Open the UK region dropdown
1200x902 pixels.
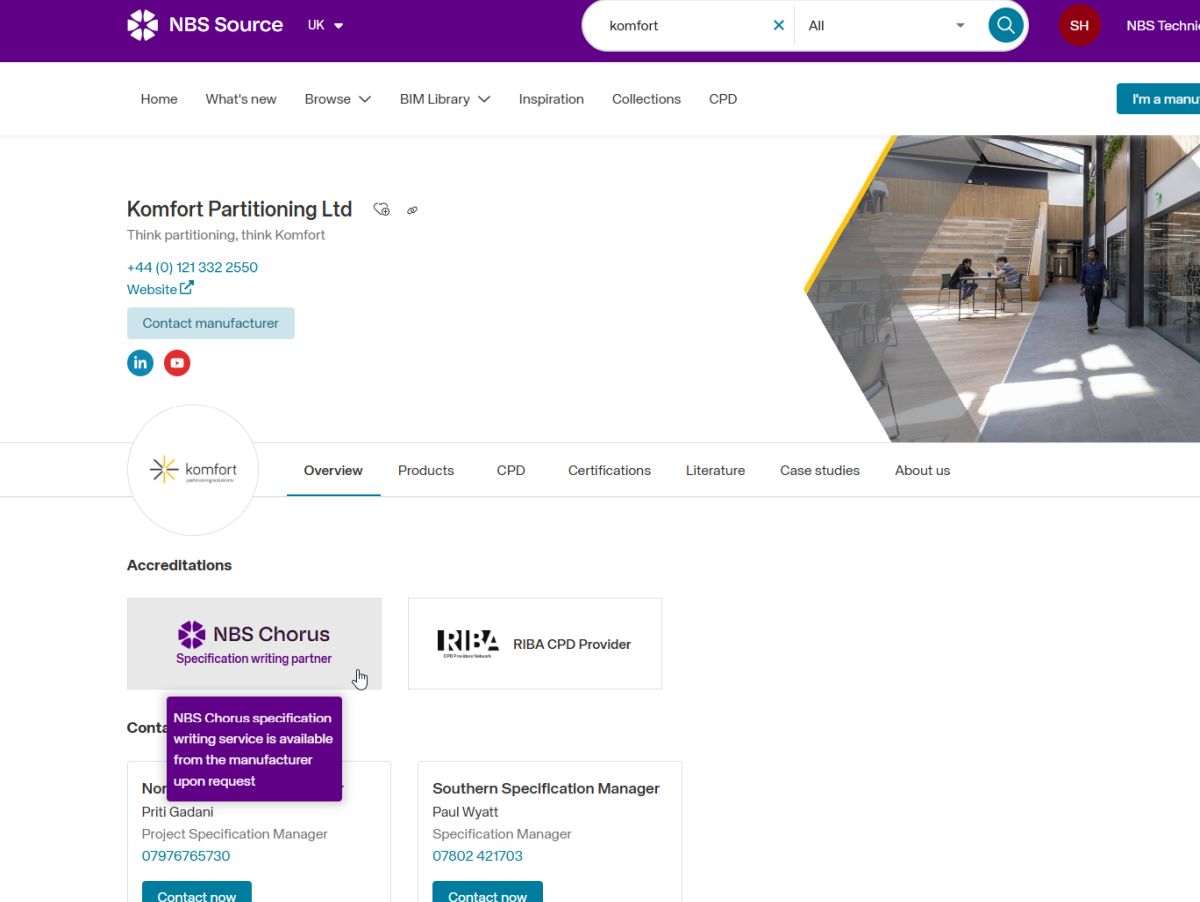tap(326, 26)
